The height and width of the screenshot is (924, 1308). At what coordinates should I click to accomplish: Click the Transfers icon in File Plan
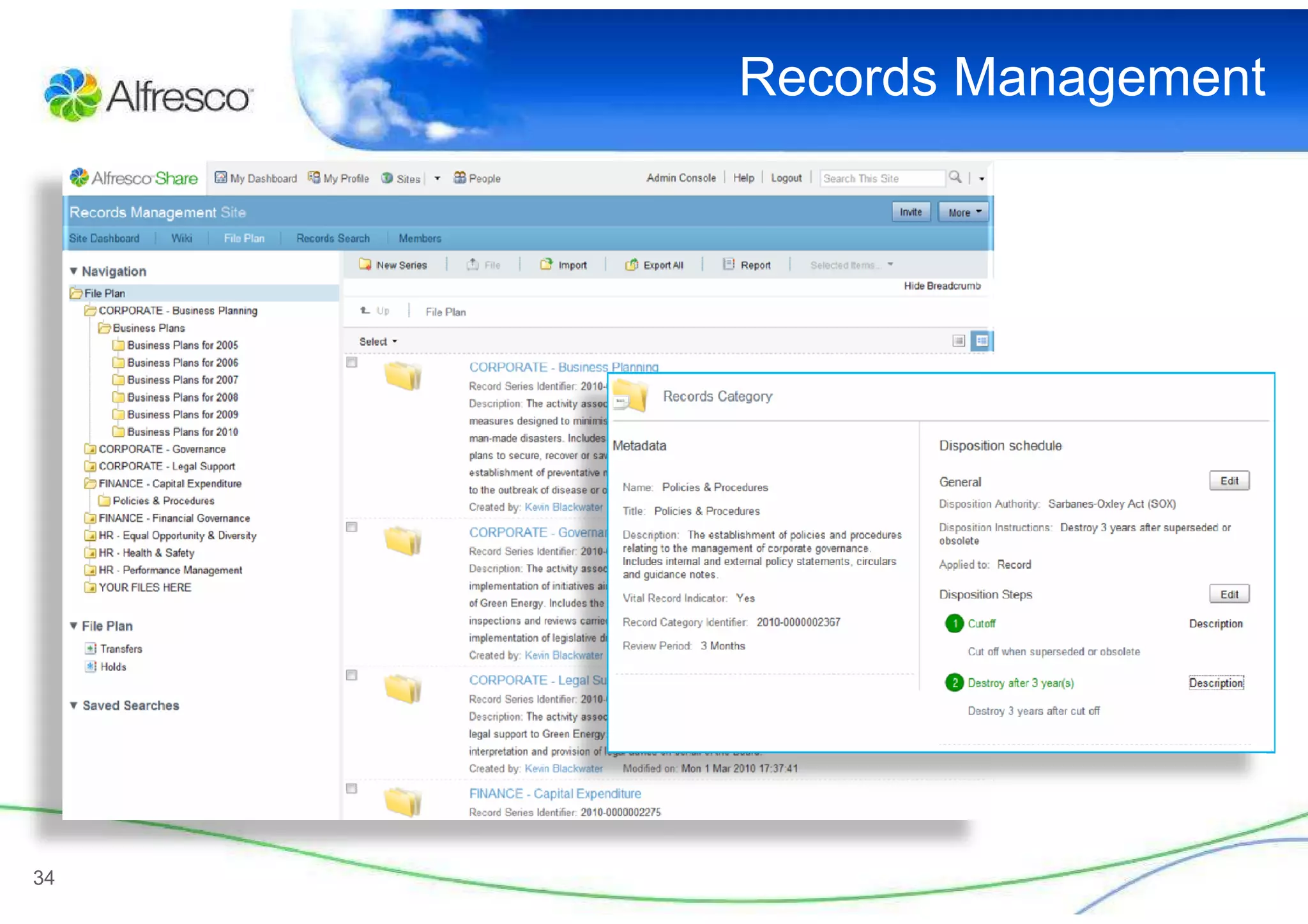point(91,649)
